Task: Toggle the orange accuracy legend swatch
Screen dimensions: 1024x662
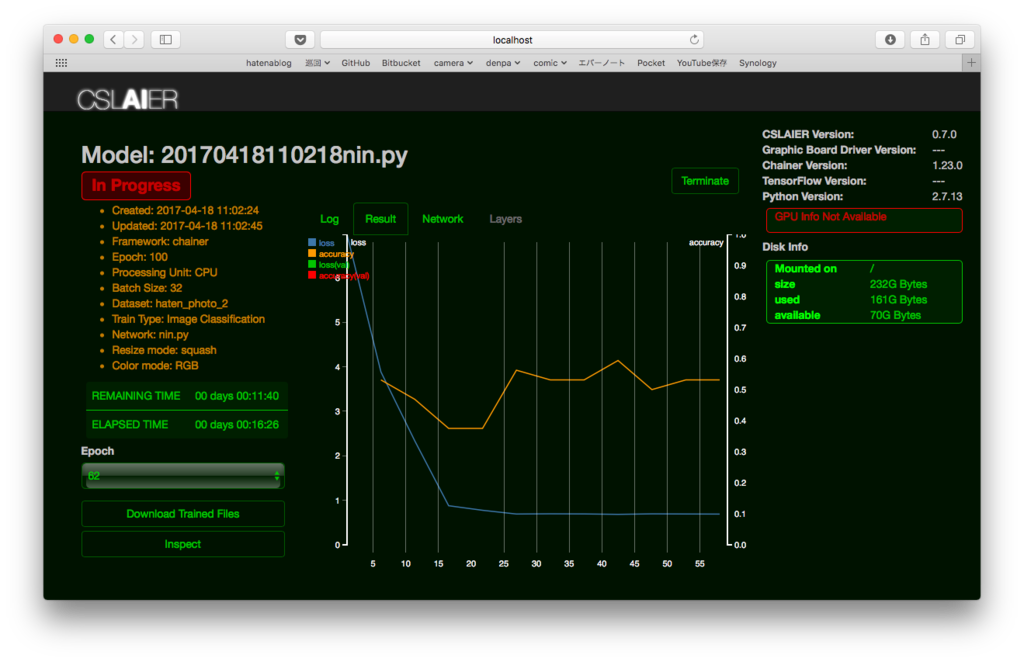Action: click(x=312, y=253)
